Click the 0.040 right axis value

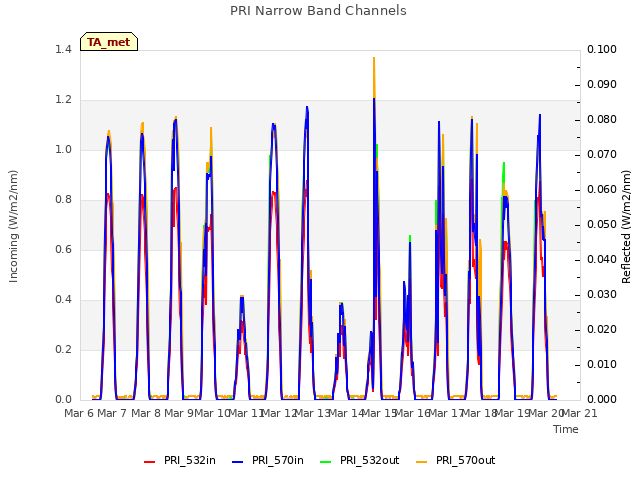[602, 260]
